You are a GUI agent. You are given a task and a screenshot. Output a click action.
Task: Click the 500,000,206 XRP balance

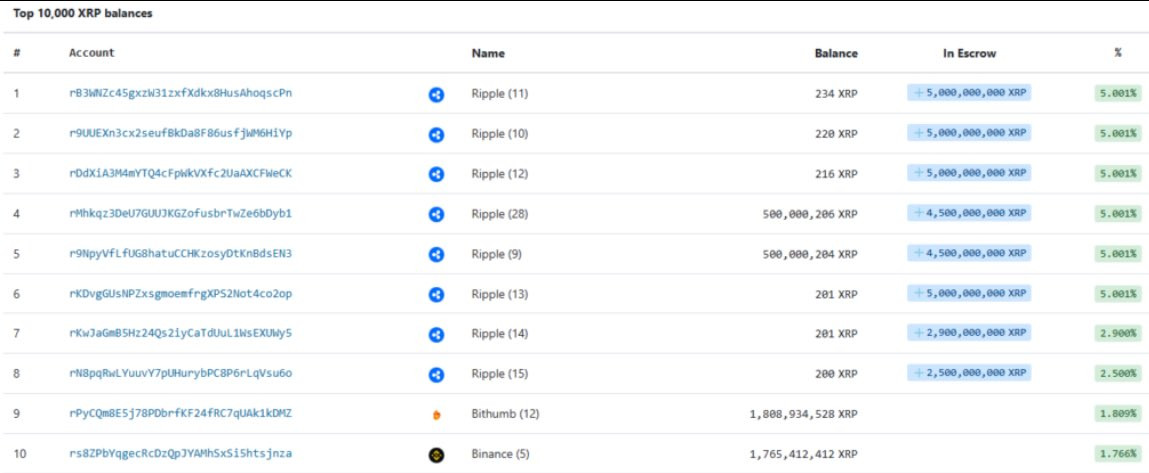pyautogui.click(x=810, y=213)
